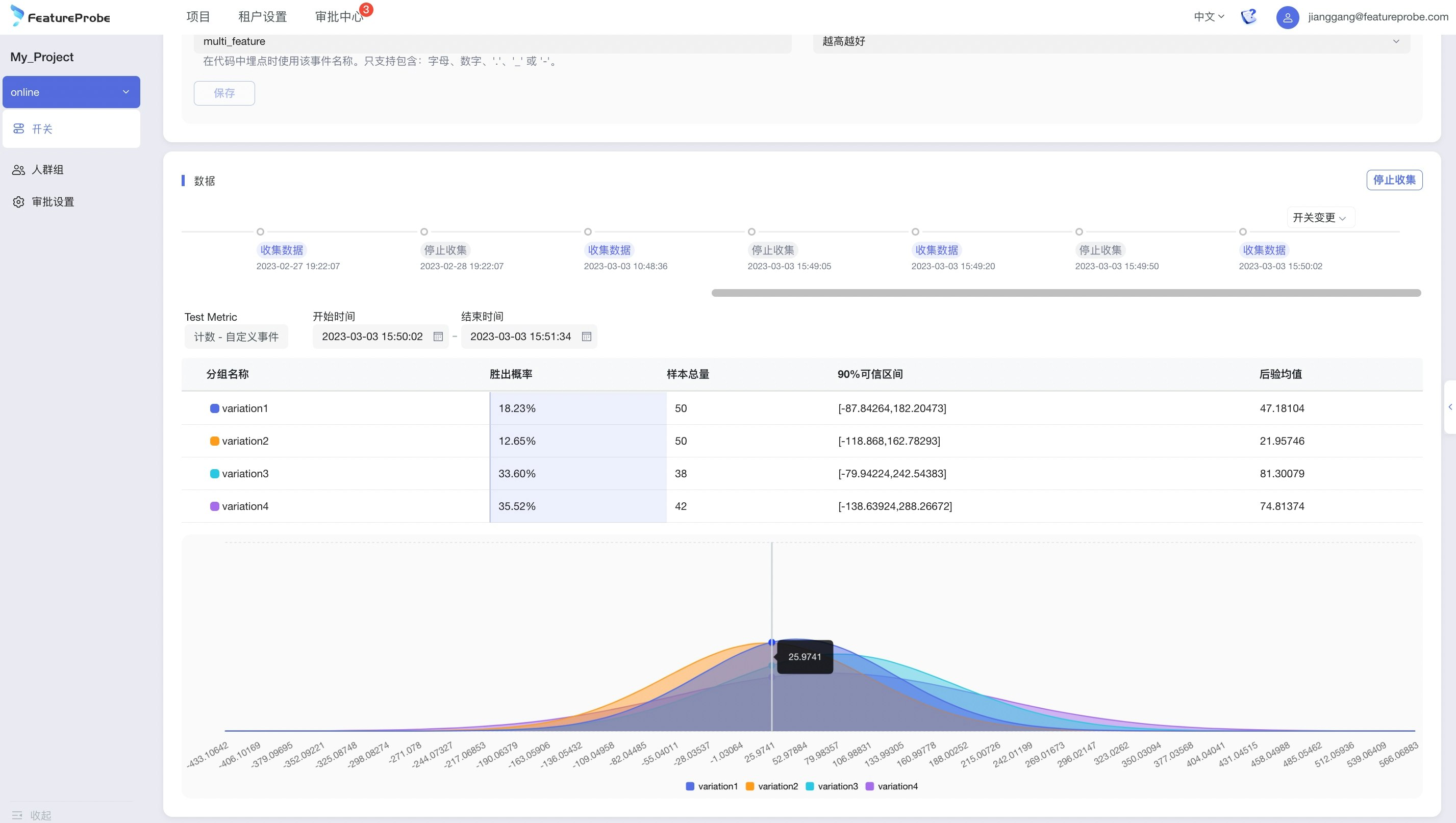The width and height of the screenshot is (1456, 823).
Task: Toggle variation1 in chart legend
Action: pyautogui.click(x=711, y=786)
